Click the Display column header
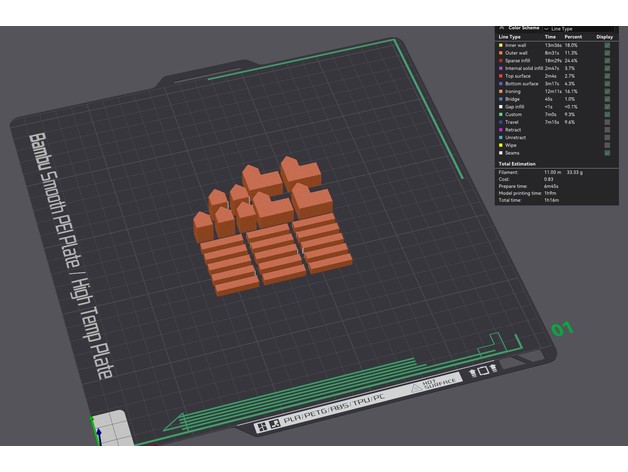The image size is (628, 472). (x=605, y=36)
